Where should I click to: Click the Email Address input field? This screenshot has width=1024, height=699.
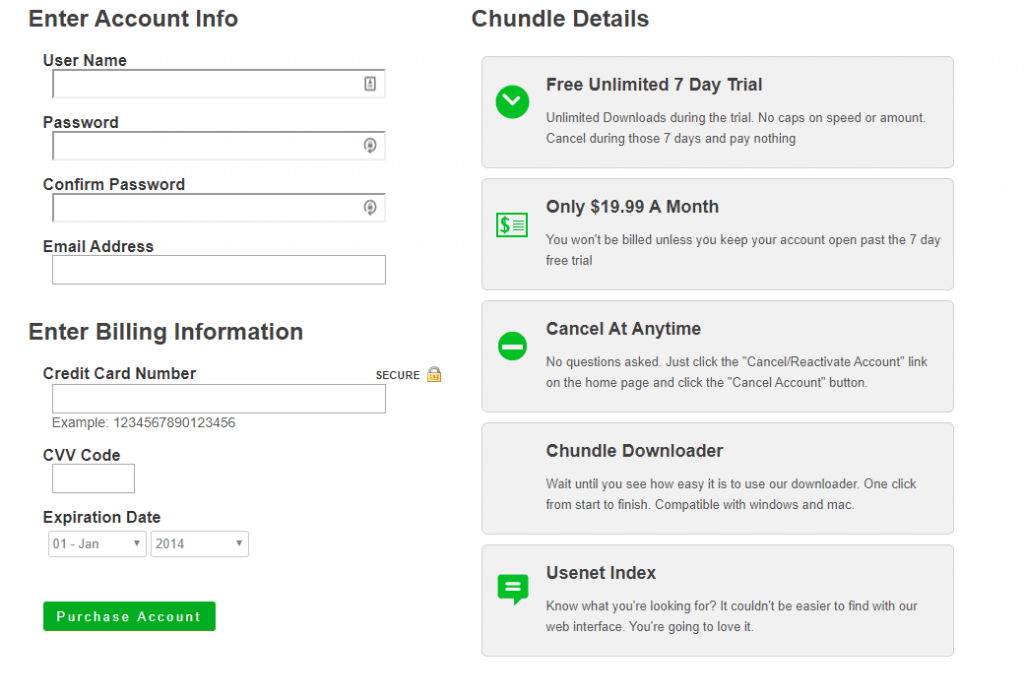pyautogui.click(x=218, y=270)
